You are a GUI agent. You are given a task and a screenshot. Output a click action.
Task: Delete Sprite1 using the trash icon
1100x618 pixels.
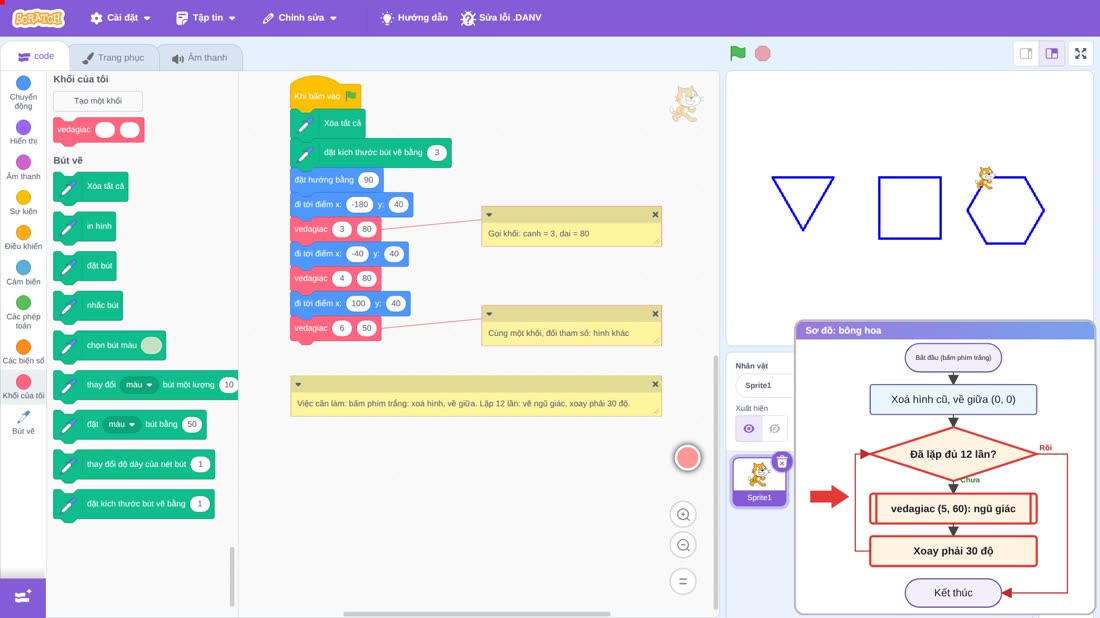782,462
